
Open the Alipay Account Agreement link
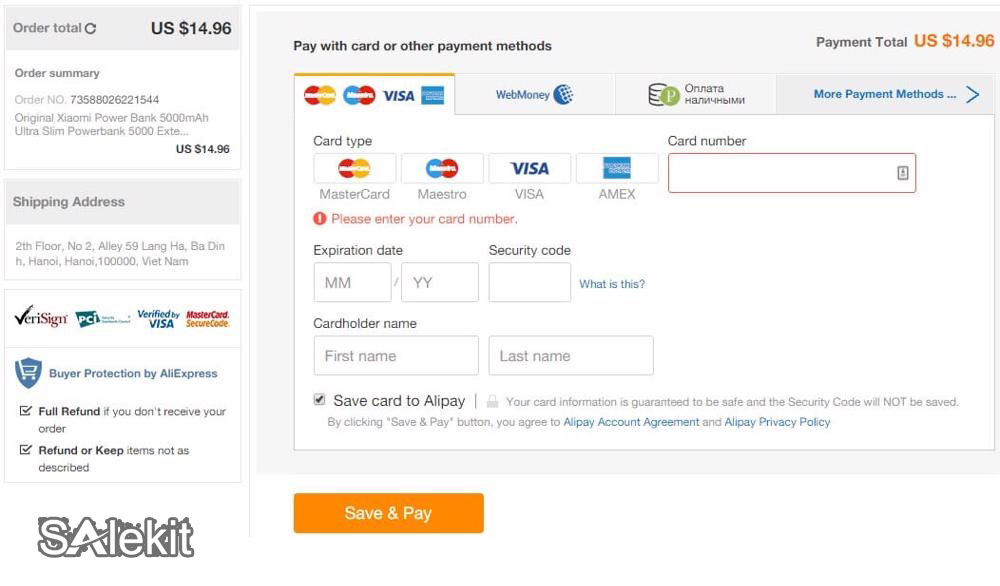(631, 422)
